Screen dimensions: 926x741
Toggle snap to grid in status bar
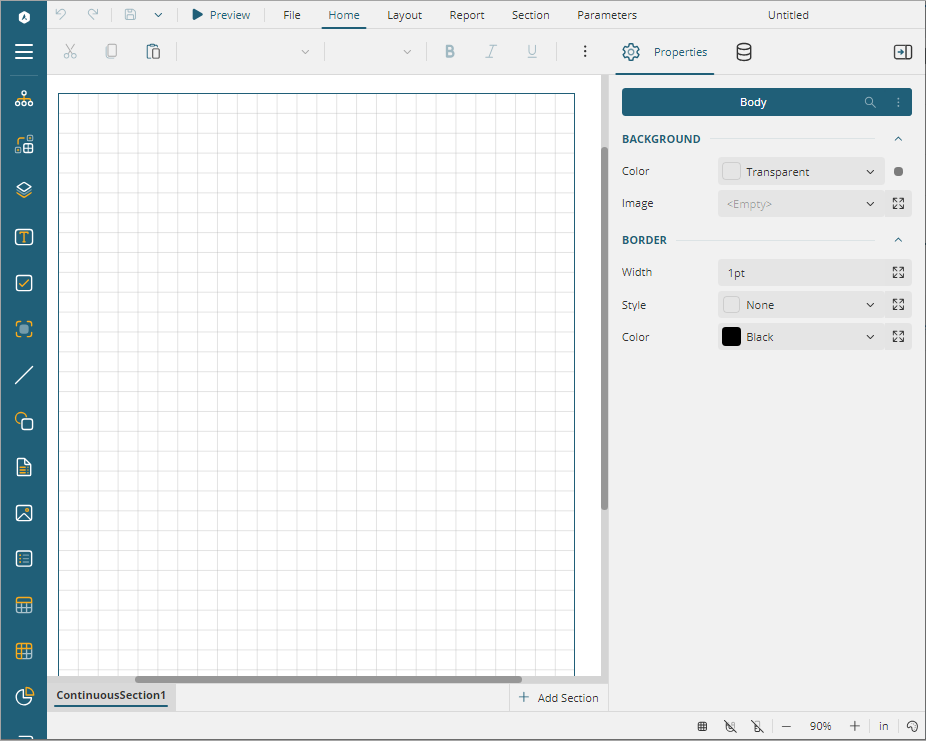pos(730,726)
